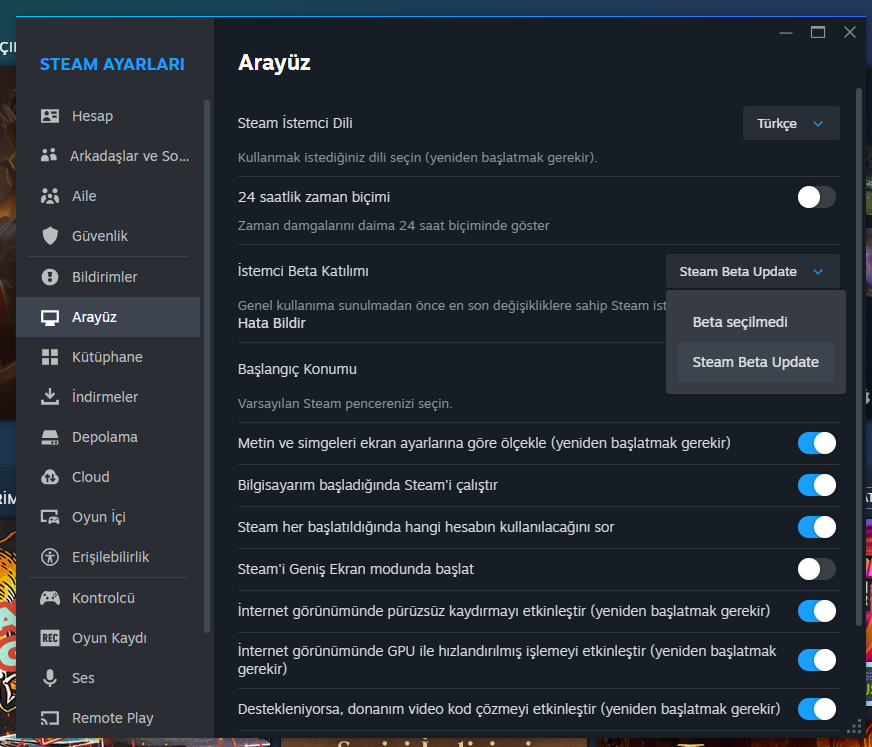The height and width of the screenshot is (747, 872).
Task: Open the Güvenlik settings page
Action: click(x=108, y=236)
